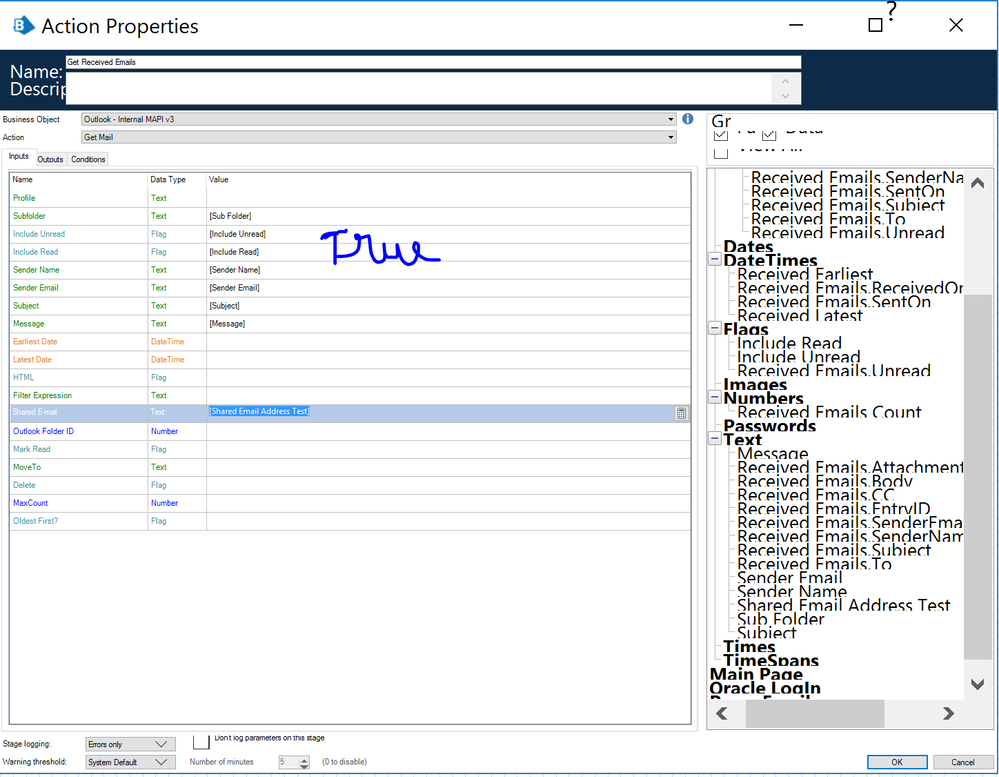Select Include Unread in Flags tree

798,357
